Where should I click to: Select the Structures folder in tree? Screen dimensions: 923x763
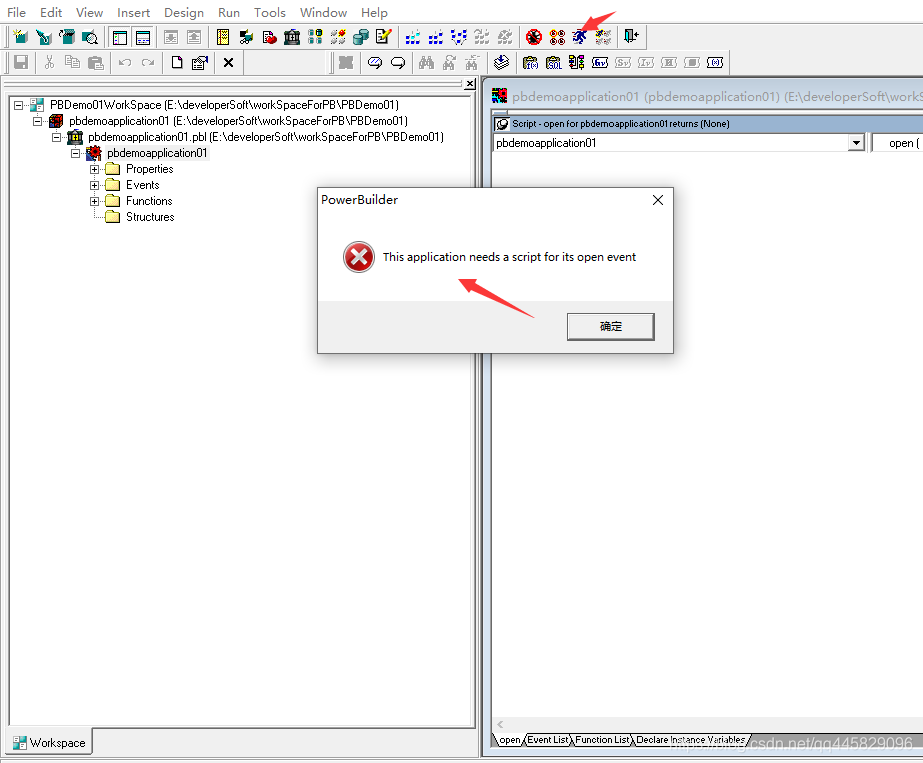click(x=150, y=217)
